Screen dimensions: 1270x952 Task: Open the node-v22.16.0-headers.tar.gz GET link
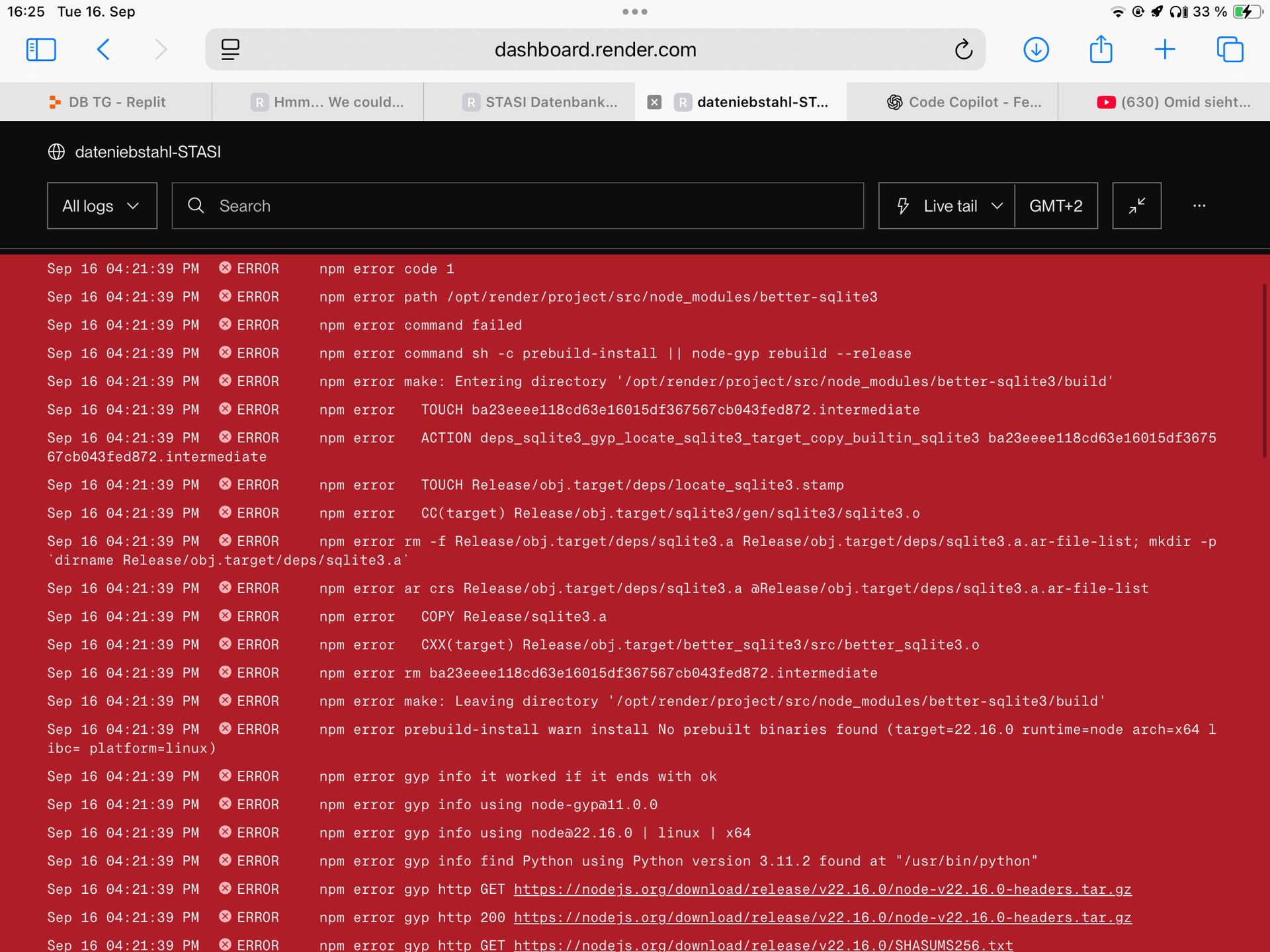coord(822,889)
